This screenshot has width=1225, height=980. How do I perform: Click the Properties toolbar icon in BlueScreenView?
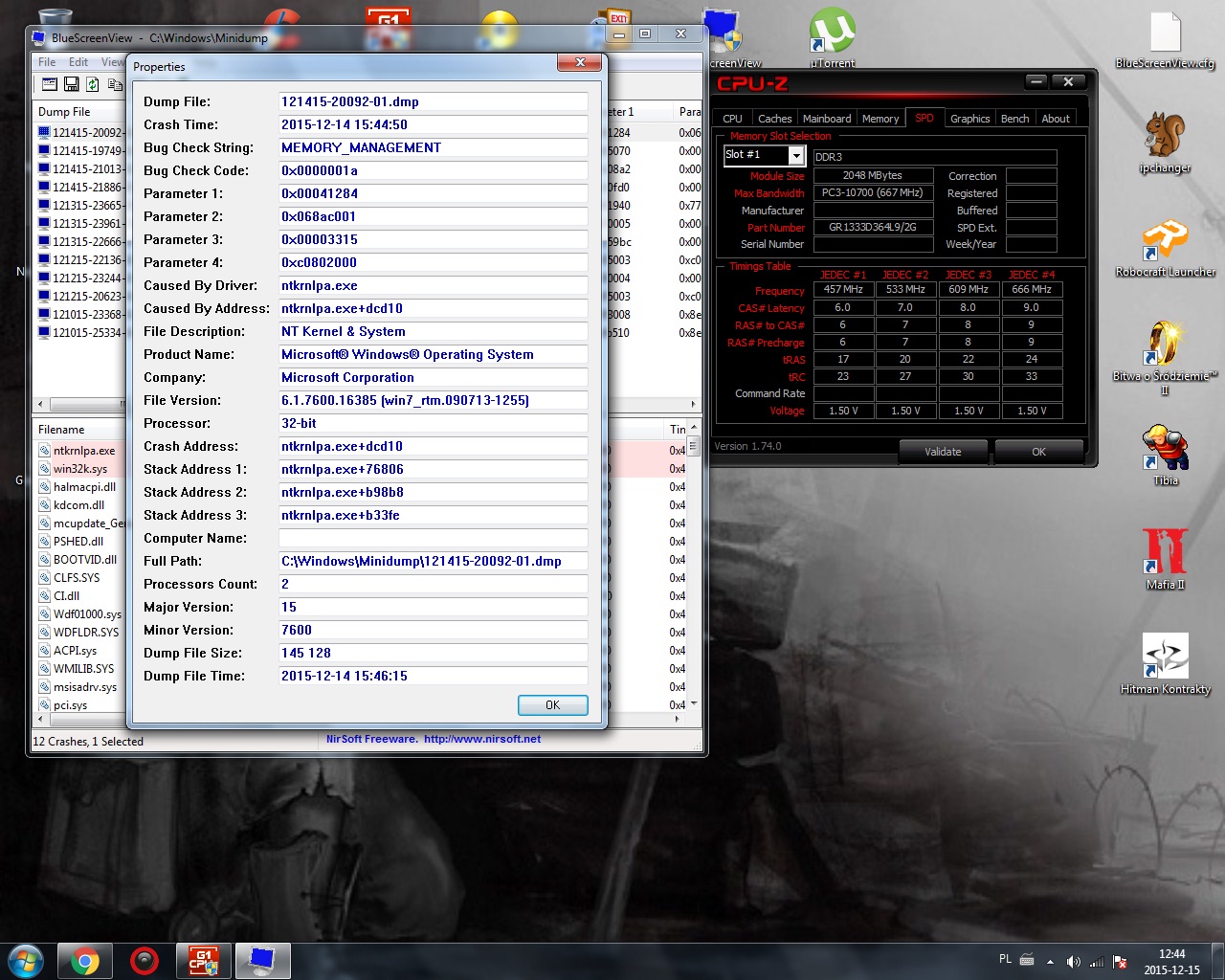pyautogui.click(x=50, y=84)
